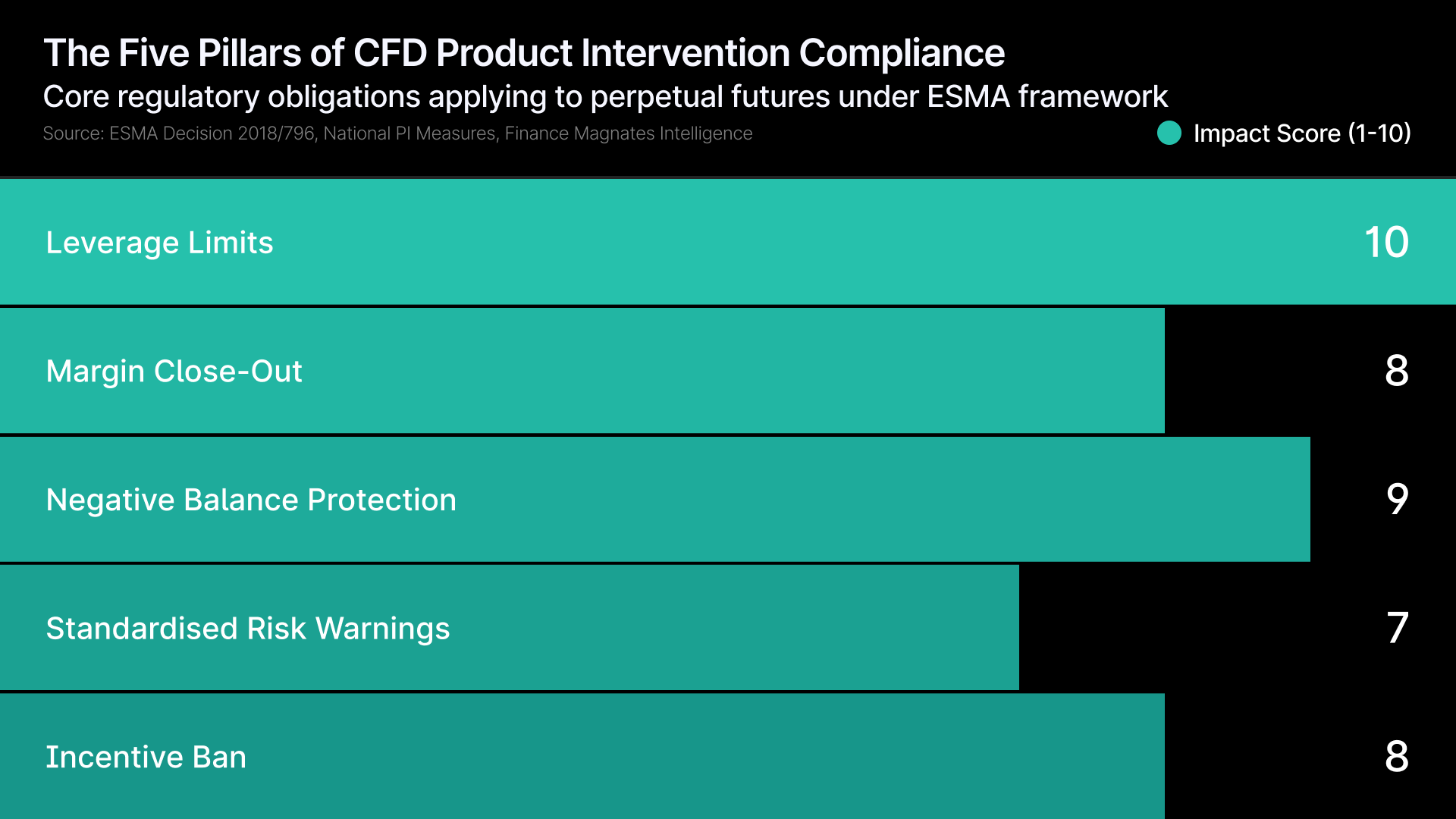Click the Source citation text line
This screenshot has height=819, width=1456.
[397, 133]
